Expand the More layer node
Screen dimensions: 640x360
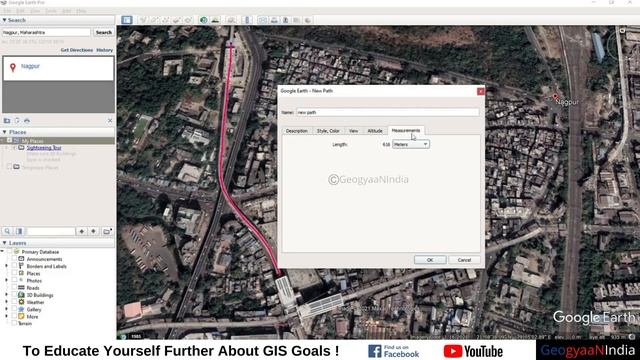6,316
